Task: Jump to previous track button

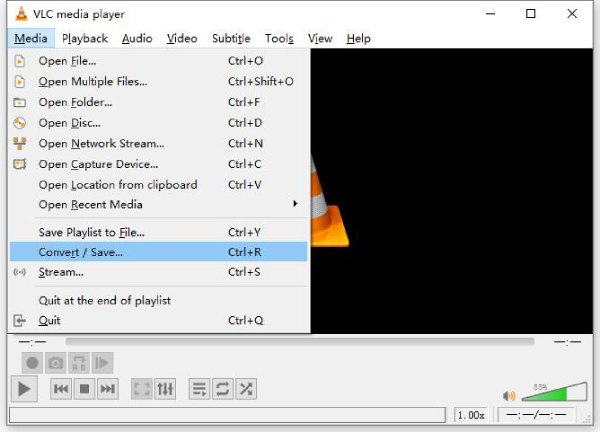Action: (61, 389)
